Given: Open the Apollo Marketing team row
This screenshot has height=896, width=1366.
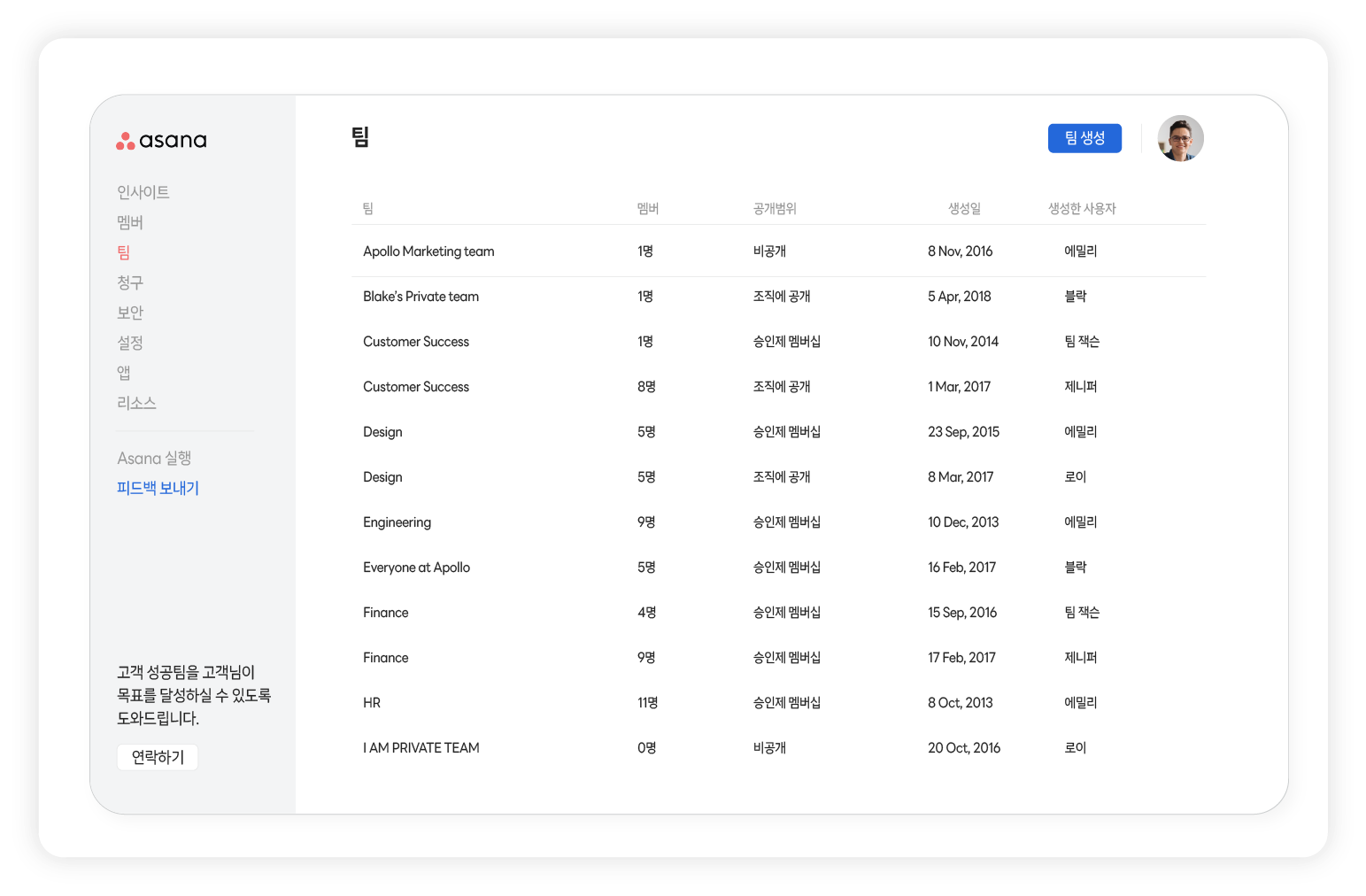Looking at the screenshot, I should point(428,251).
